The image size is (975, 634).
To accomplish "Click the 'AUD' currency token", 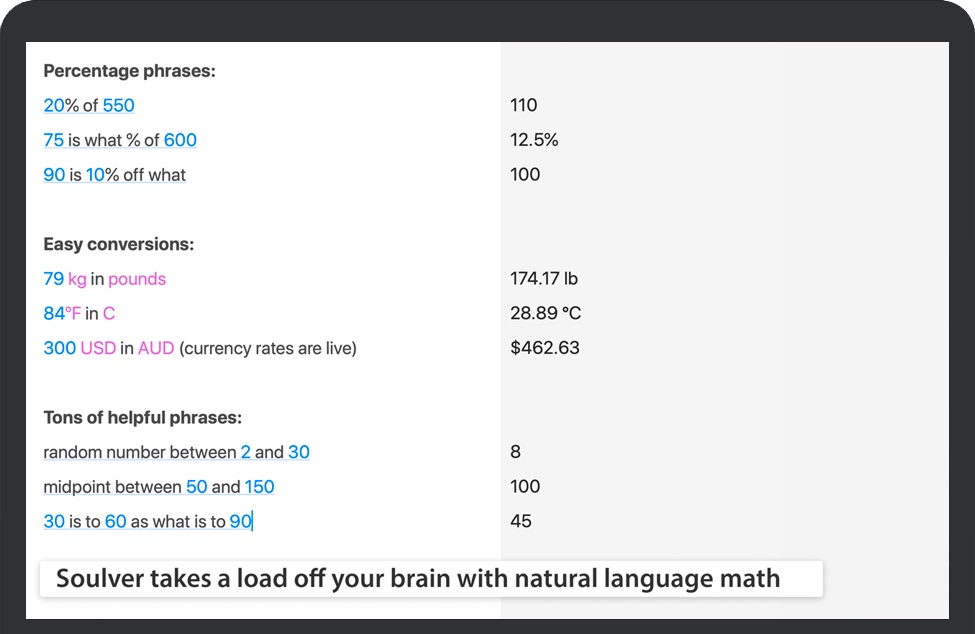I will coord(156,348).
